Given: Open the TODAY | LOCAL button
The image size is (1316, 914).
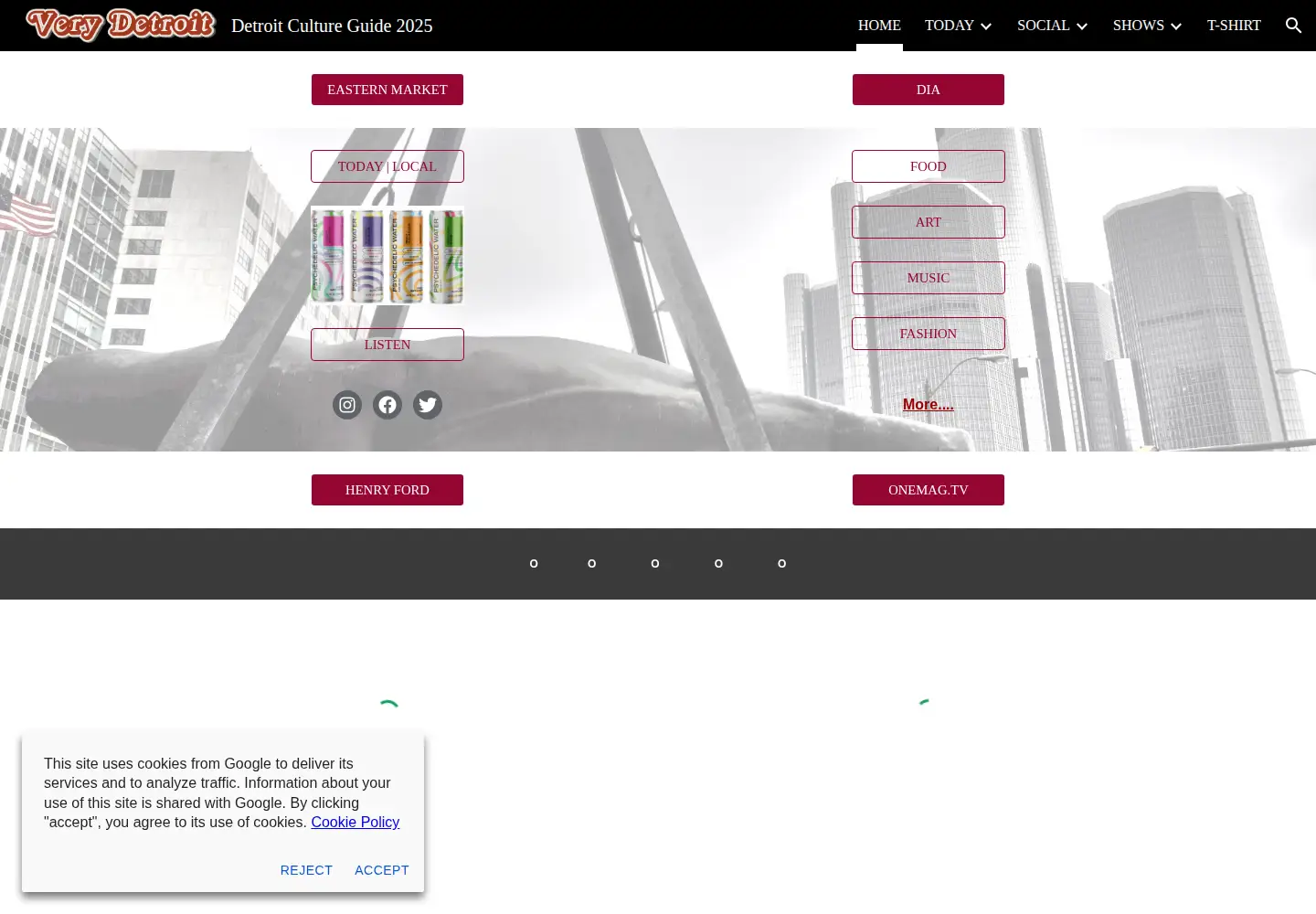Looking at the screenshot, I should pos(387,166).
